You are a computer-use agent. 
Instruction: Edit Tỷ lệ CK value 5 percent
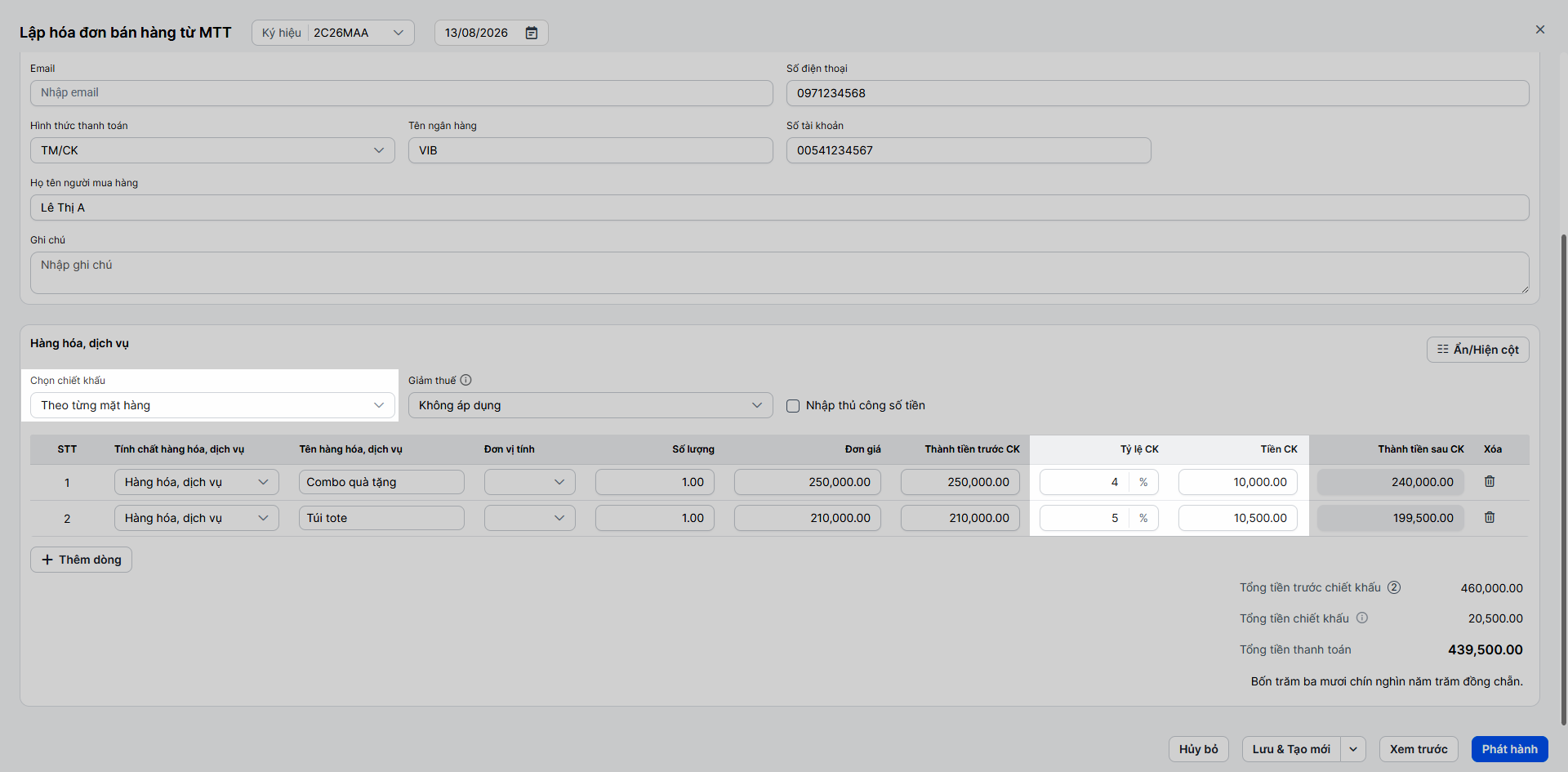[x=1084, y=518]
